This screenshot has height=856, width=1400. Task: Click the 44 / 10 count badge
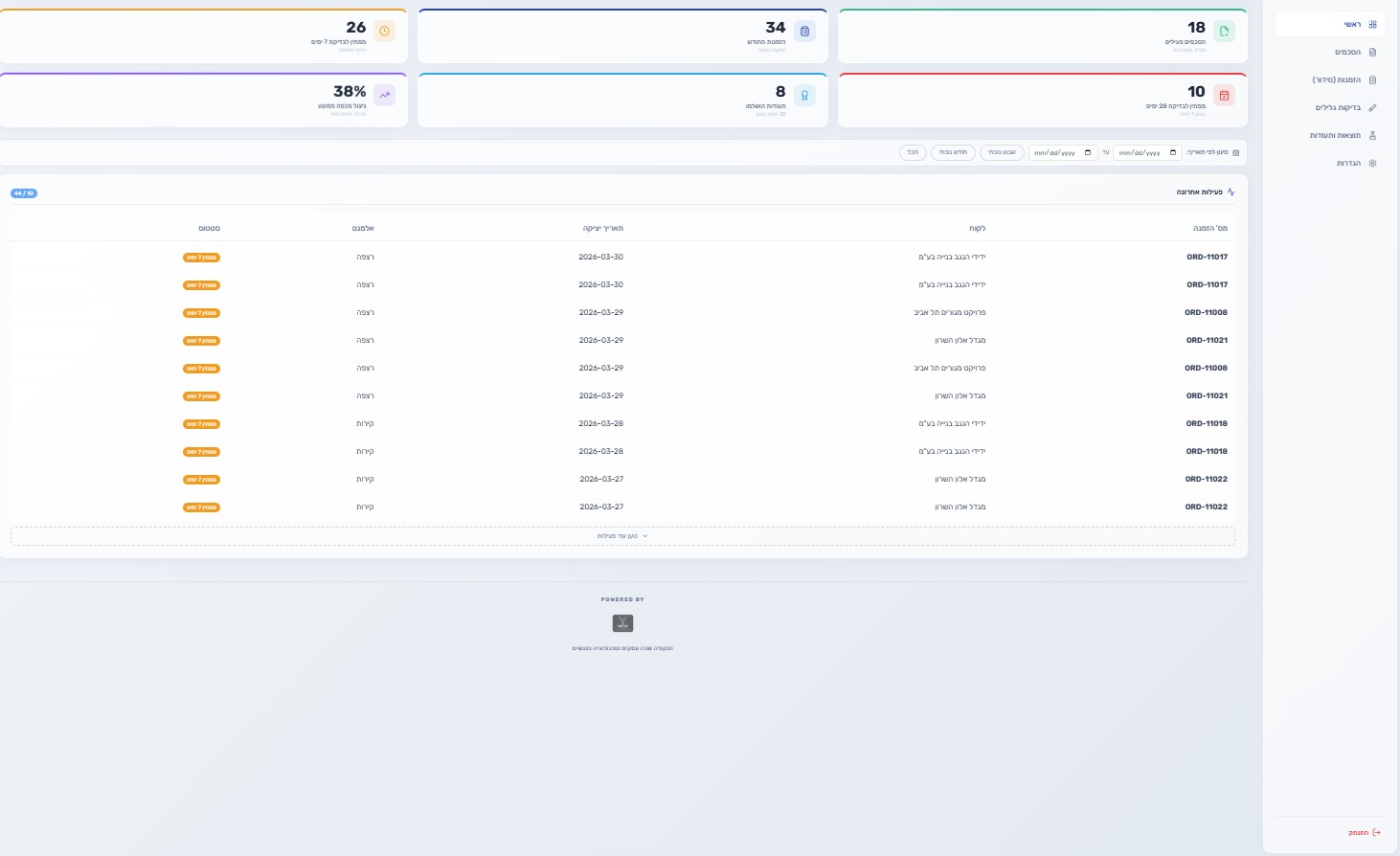pyautogui.click(x=24, y=193)
